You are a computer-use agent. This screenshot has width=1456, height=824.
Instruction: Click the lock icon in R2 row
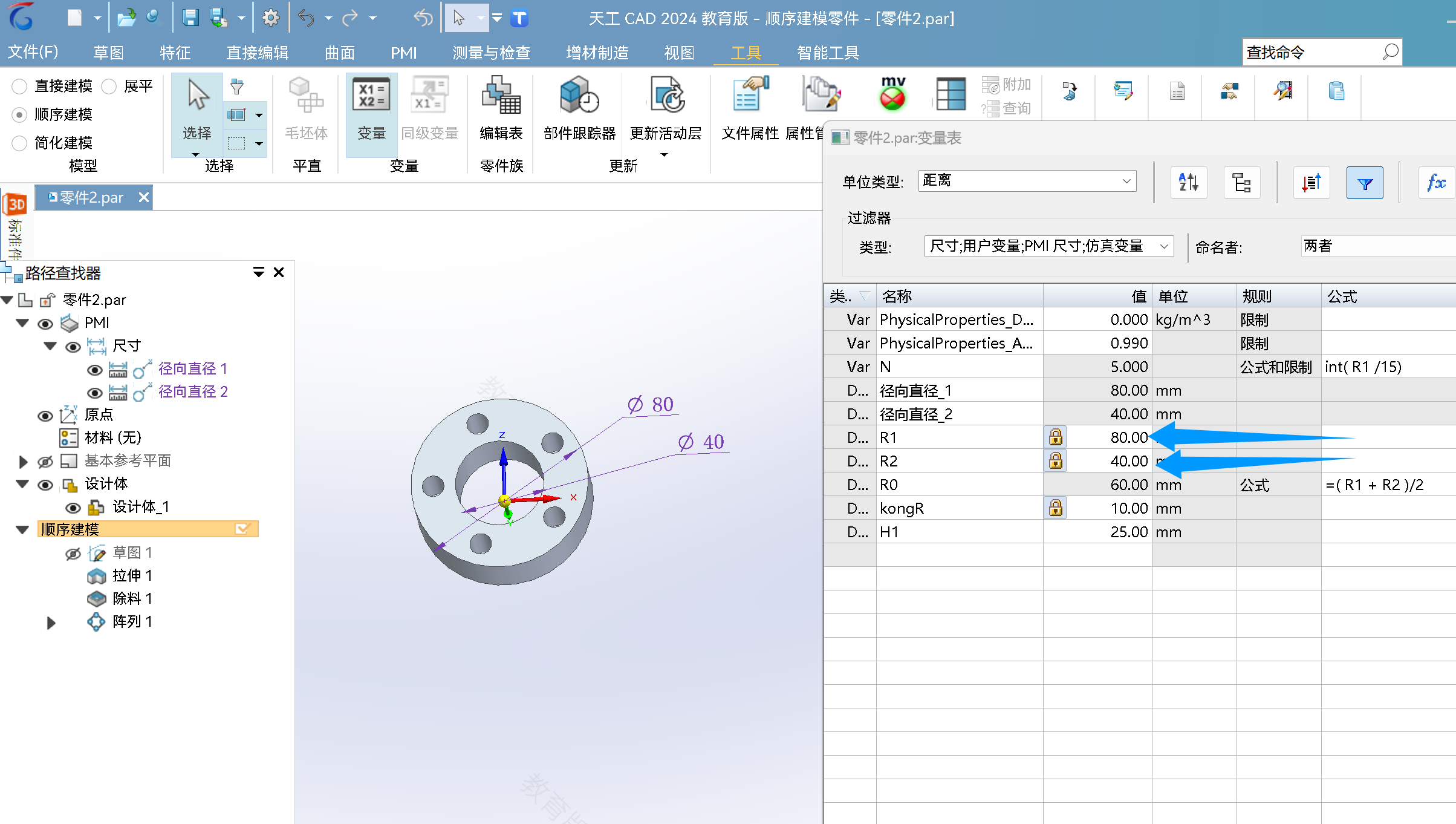[x=1056, y=460]
